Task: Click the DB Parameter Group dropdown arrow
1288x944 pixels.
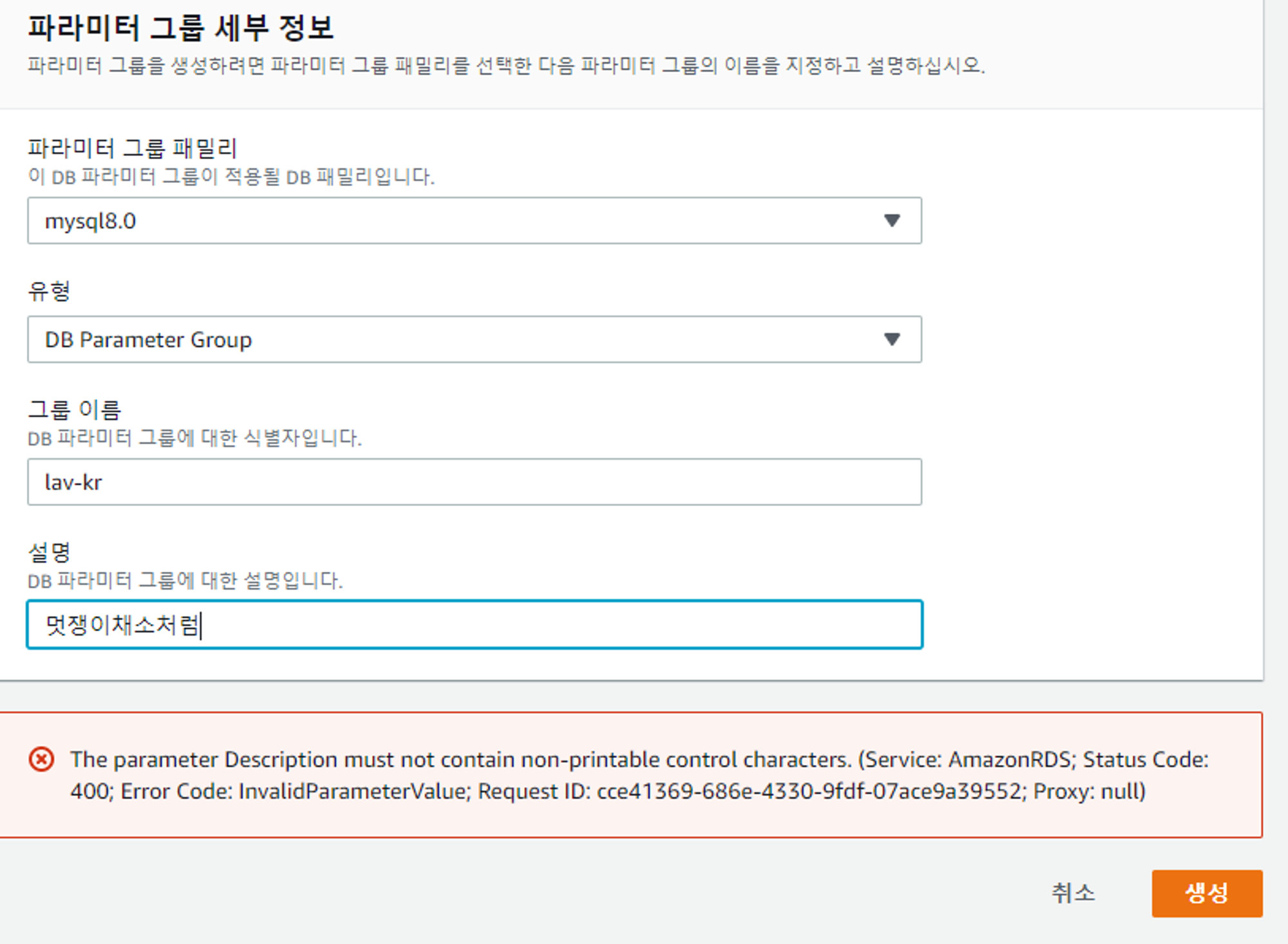Action: 891,339
